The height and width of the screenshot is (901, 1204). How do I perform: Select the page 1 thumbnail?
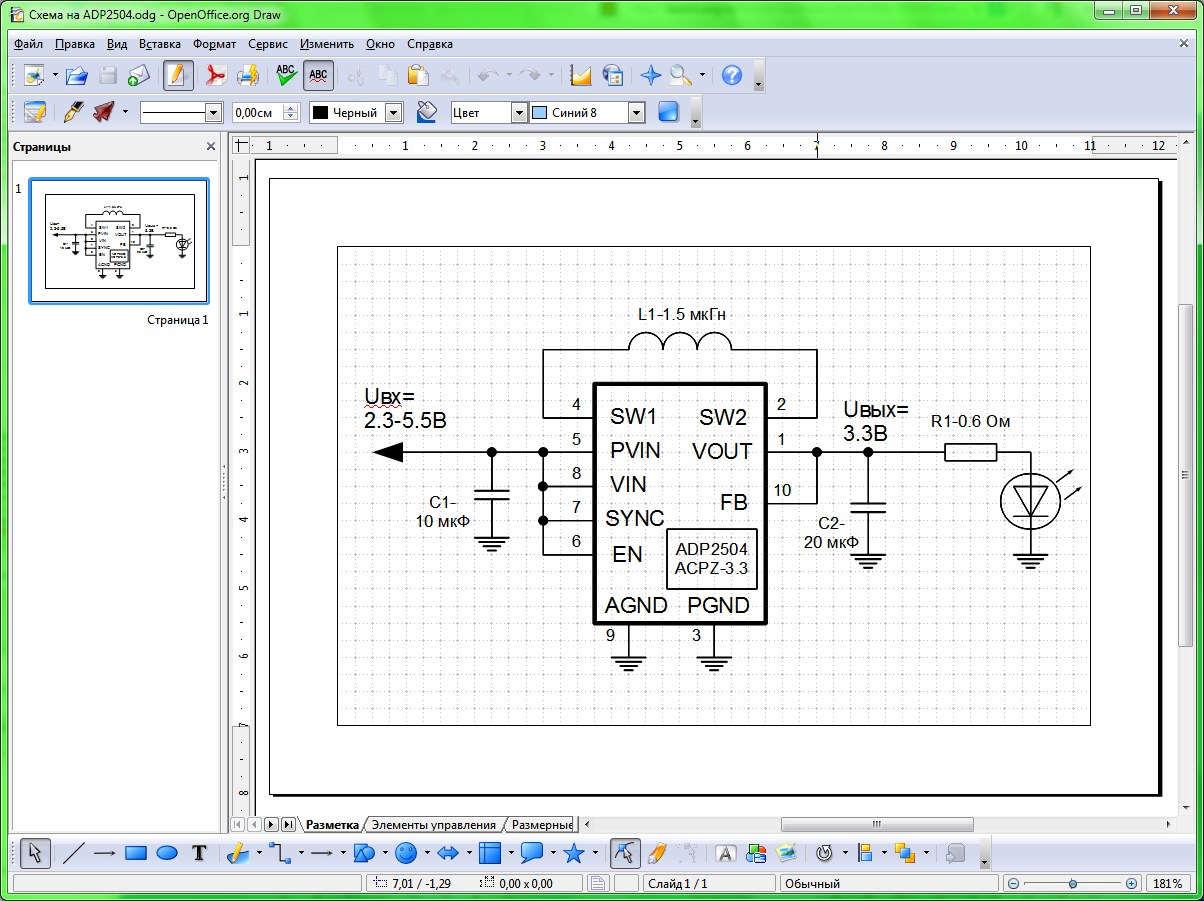coord(119,241)
